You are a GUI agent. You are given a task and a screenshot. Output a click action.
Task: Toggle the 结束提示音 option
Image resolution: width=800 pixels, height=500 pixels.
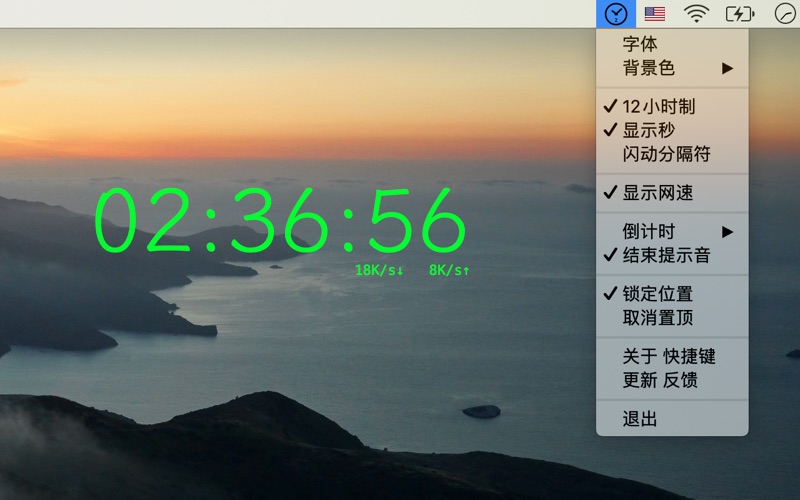(672, 255)
